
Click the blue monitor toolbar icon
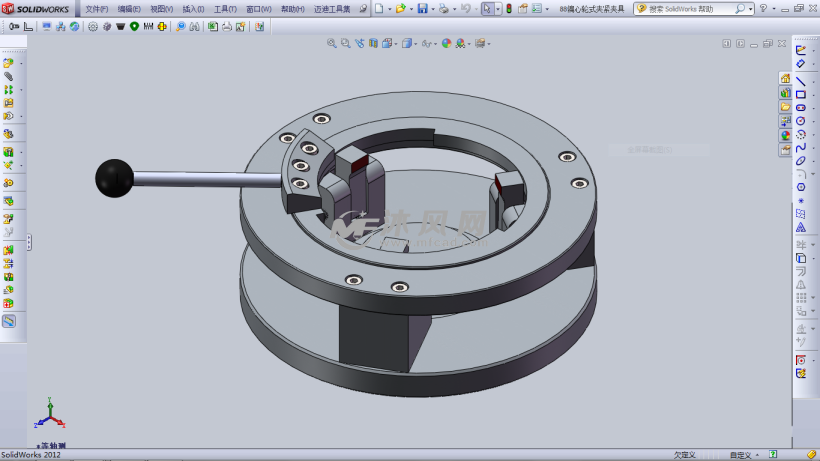click(x=47, y=27)
